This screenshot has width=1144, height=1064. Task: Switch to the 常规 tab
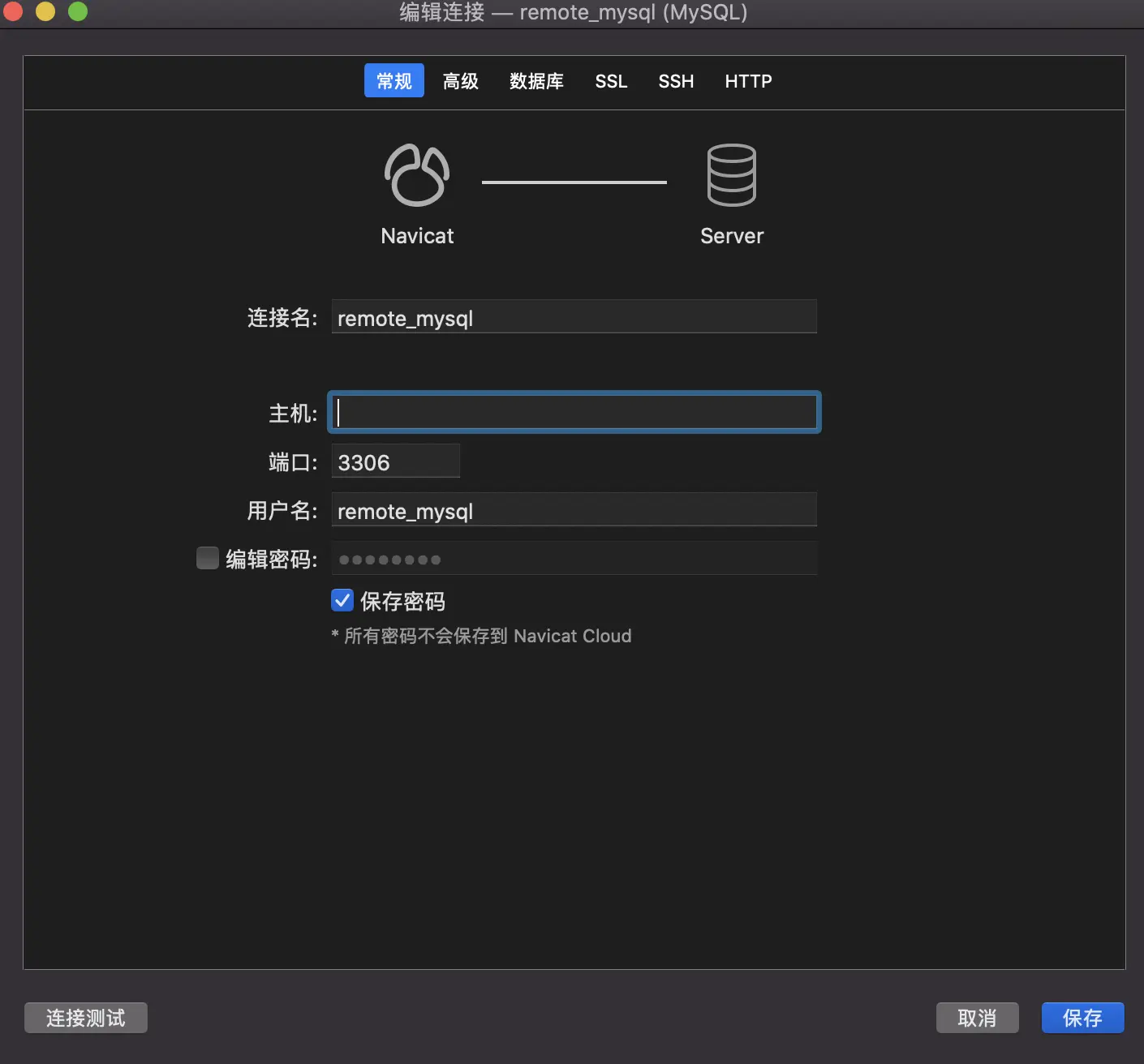click(x=394, y=81)
